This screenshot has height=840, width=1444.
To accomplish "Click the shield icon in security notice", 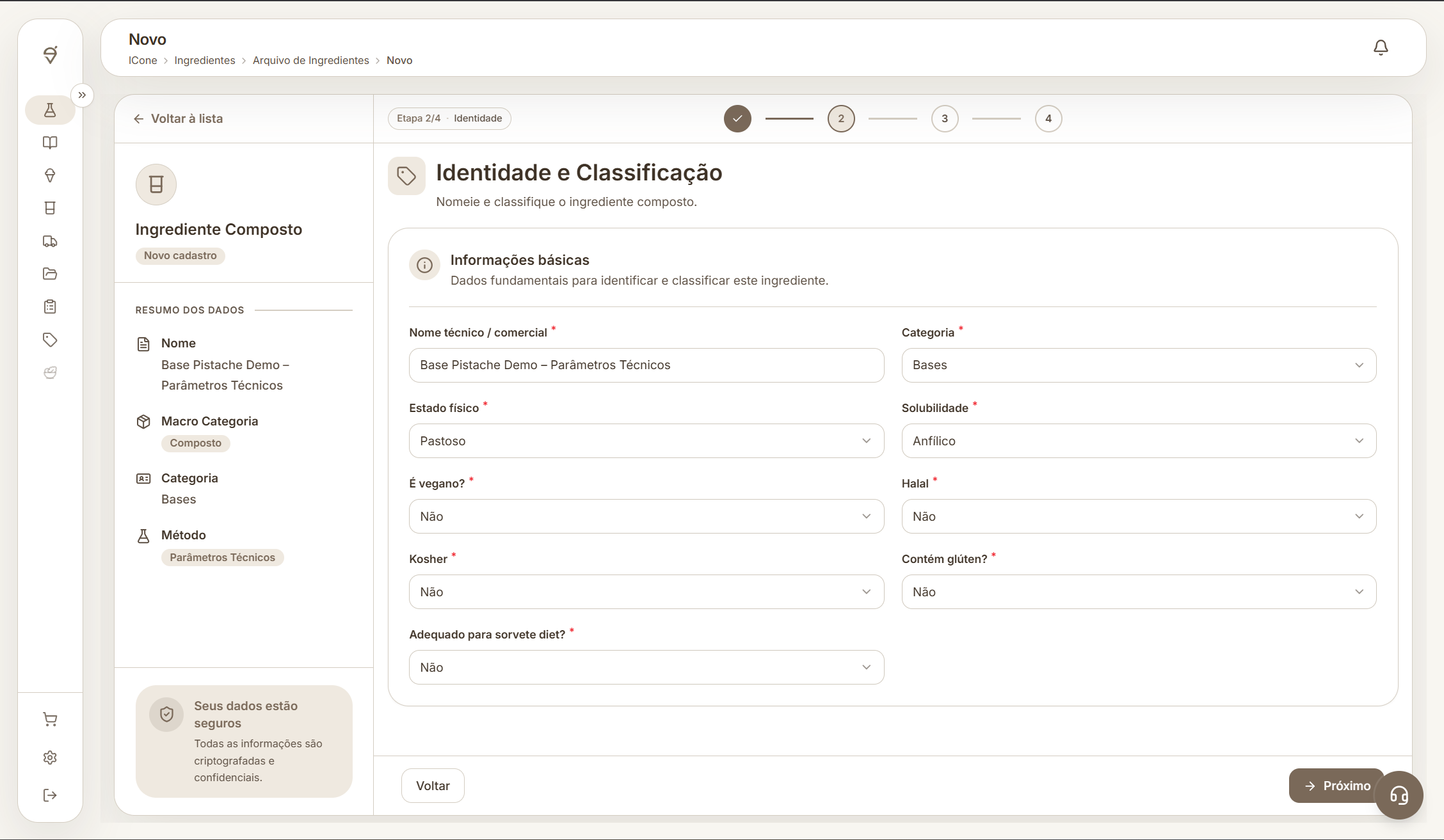I will point(166,715).
